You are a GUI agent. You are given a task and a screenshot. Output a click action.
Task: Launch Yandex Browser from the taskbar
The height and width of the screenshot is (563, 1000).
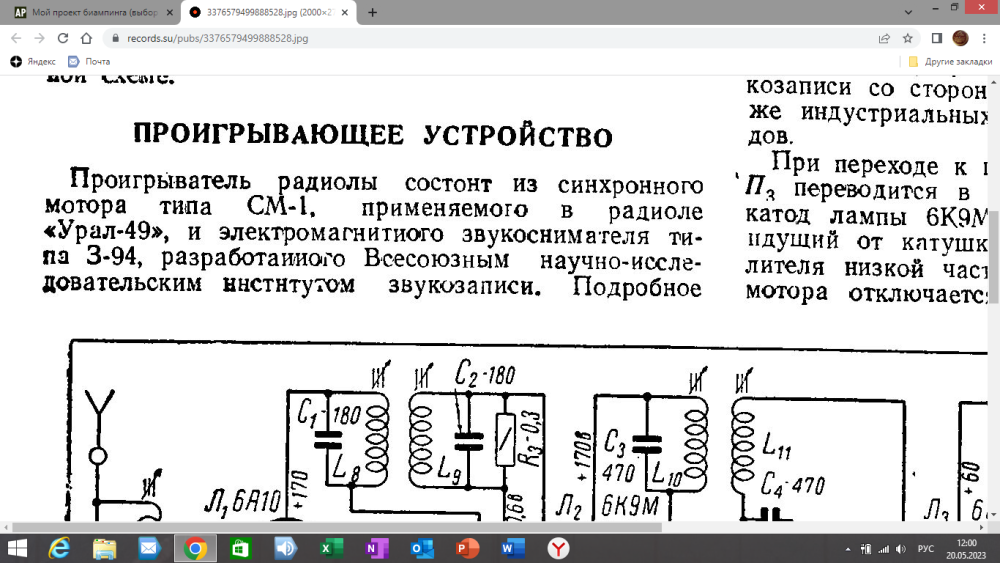point(558,548)
